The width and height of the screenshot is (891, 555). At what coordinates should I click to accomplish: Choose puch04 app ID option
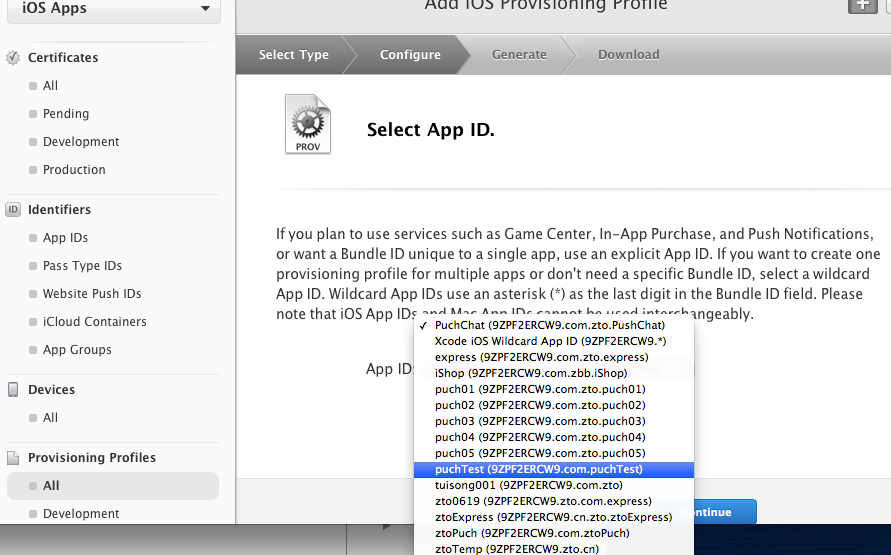coord(553,437)
